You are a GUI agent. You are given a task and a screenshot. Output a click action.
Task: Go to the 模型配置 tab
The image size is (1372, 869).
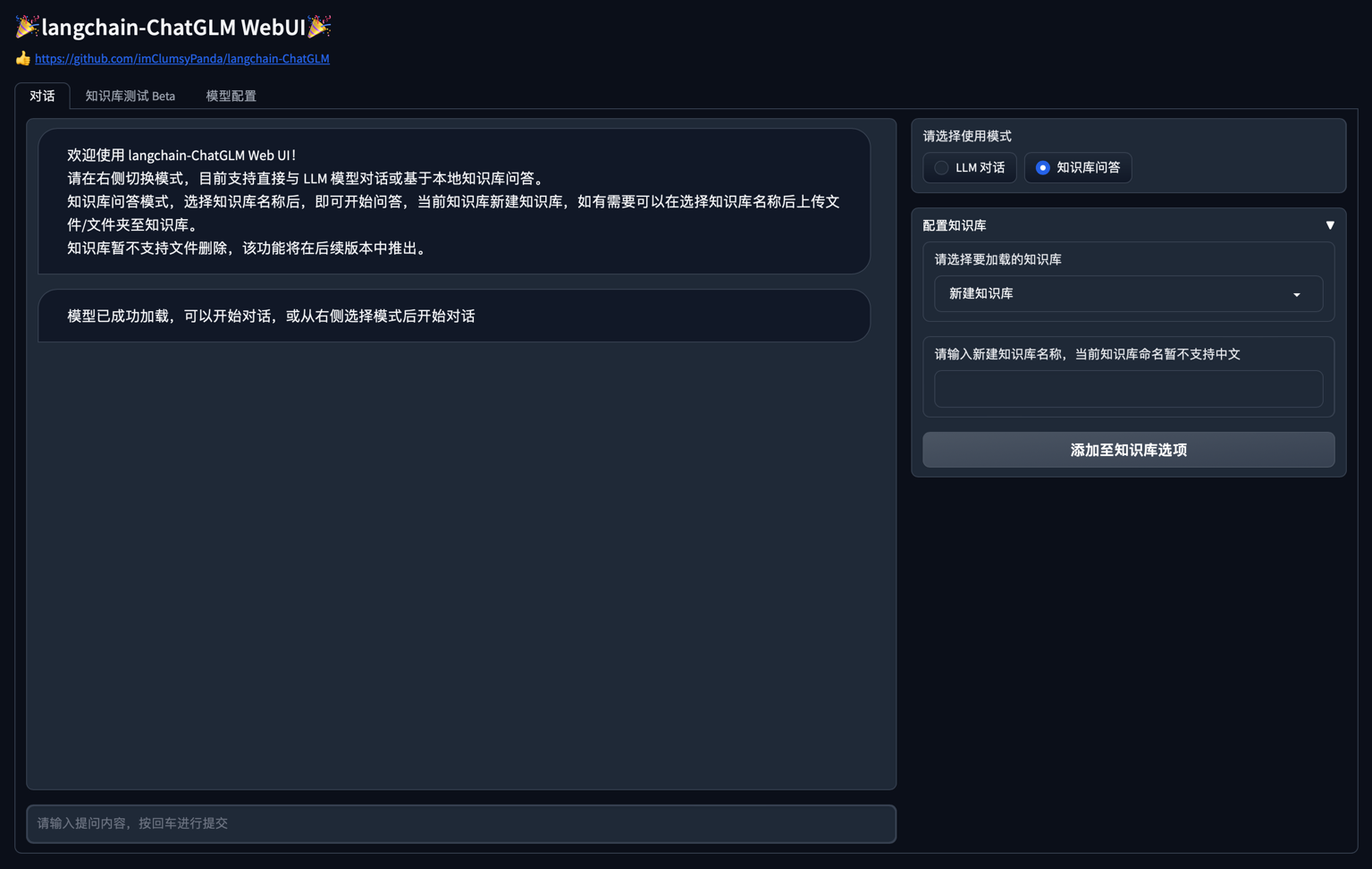pos(231,96)
